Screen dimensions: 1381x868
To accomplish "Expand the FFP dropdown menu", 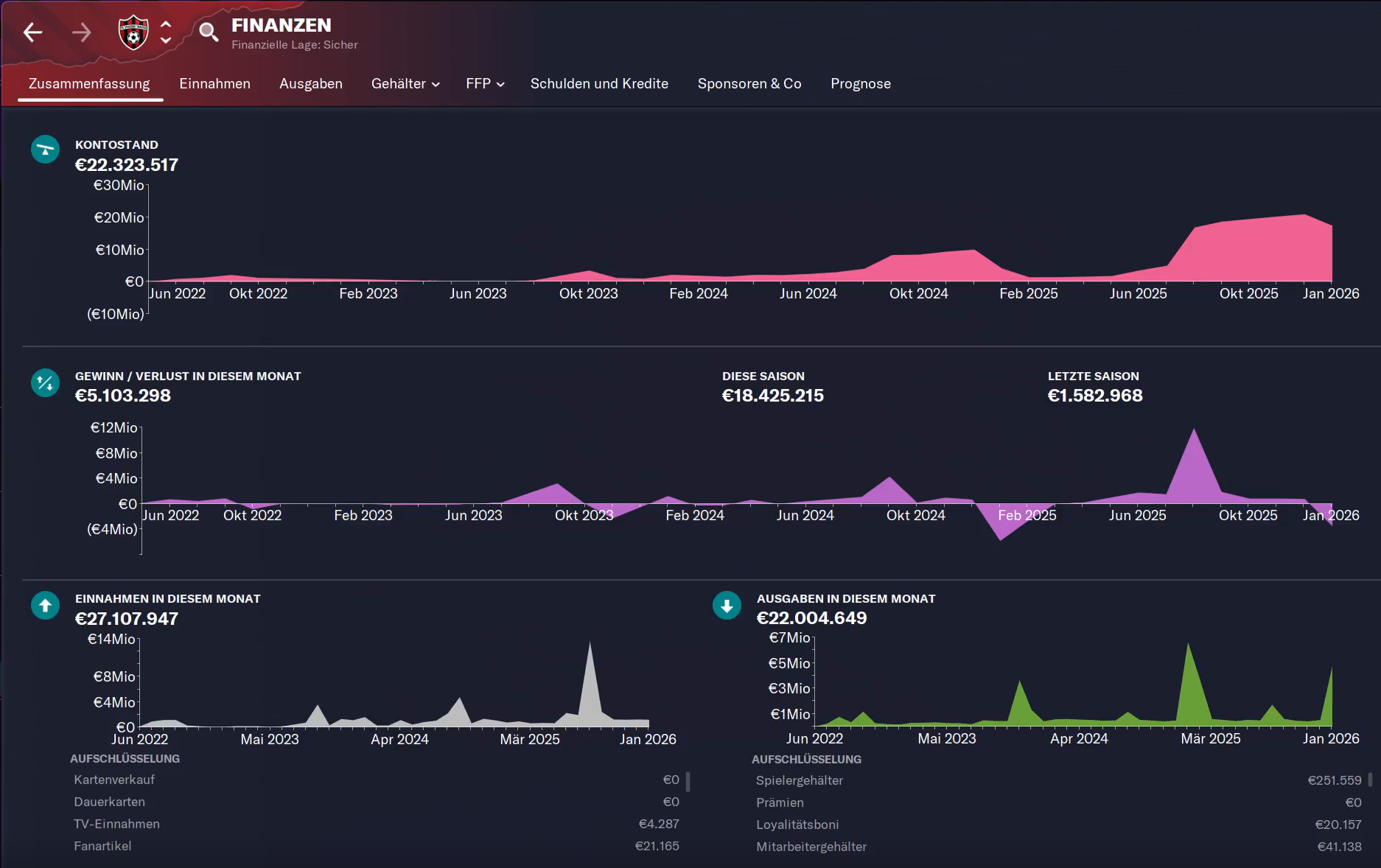I will pyautogui.click(x=485, y=84).
